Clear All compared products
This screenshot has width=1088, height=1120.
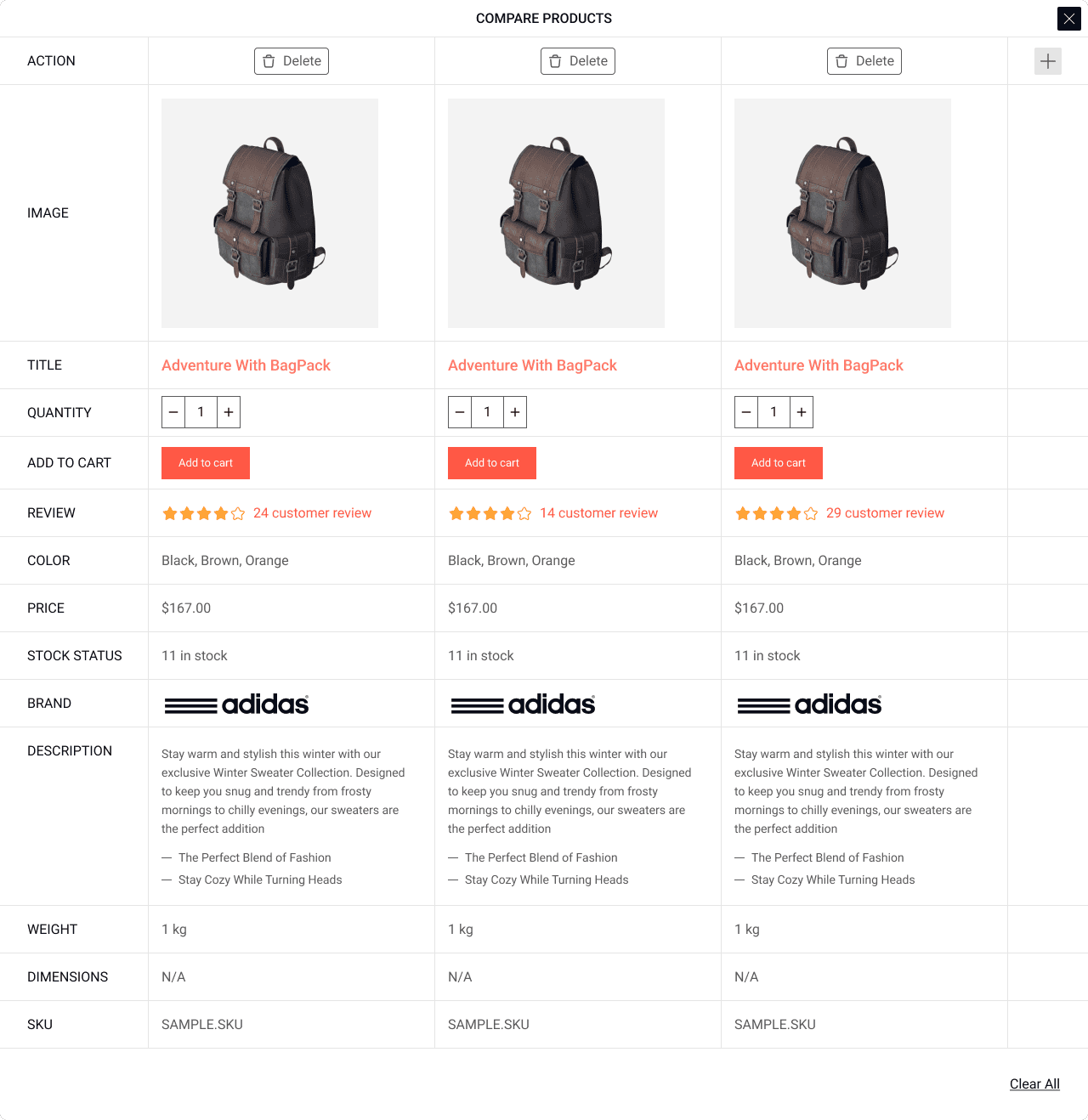[x=1034, y=1084]
